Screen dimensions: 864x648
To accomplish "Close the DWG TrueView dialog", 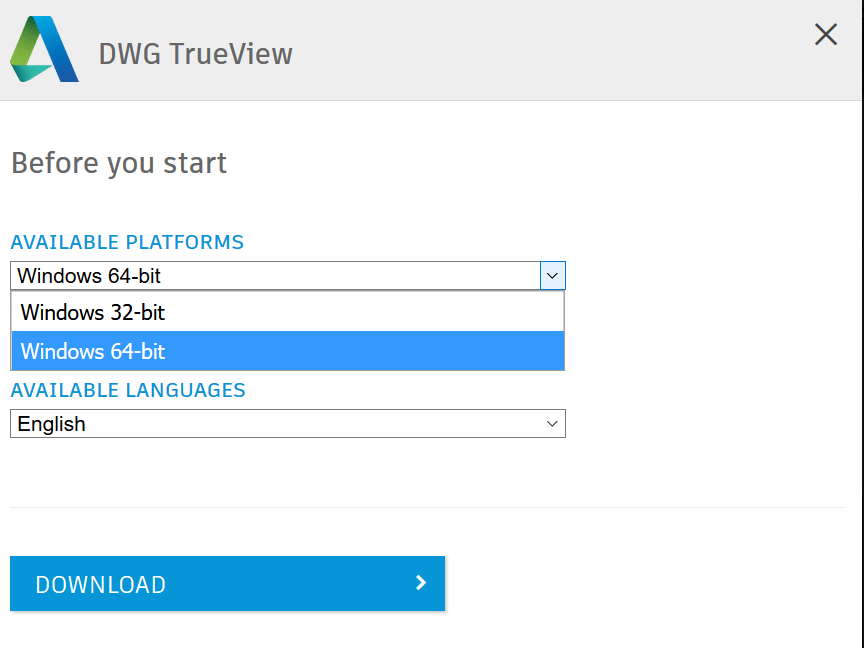I will click(826, 35).
